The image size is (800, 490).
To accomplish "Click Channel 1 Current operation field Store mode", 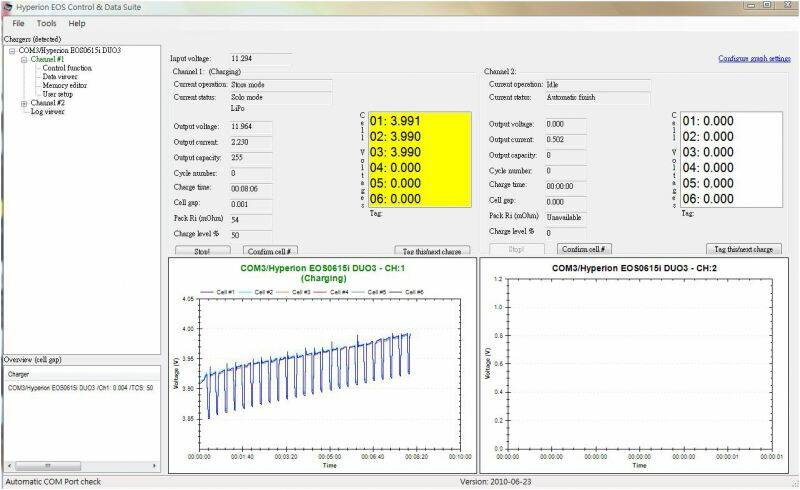I will click(x=281, y=85).
